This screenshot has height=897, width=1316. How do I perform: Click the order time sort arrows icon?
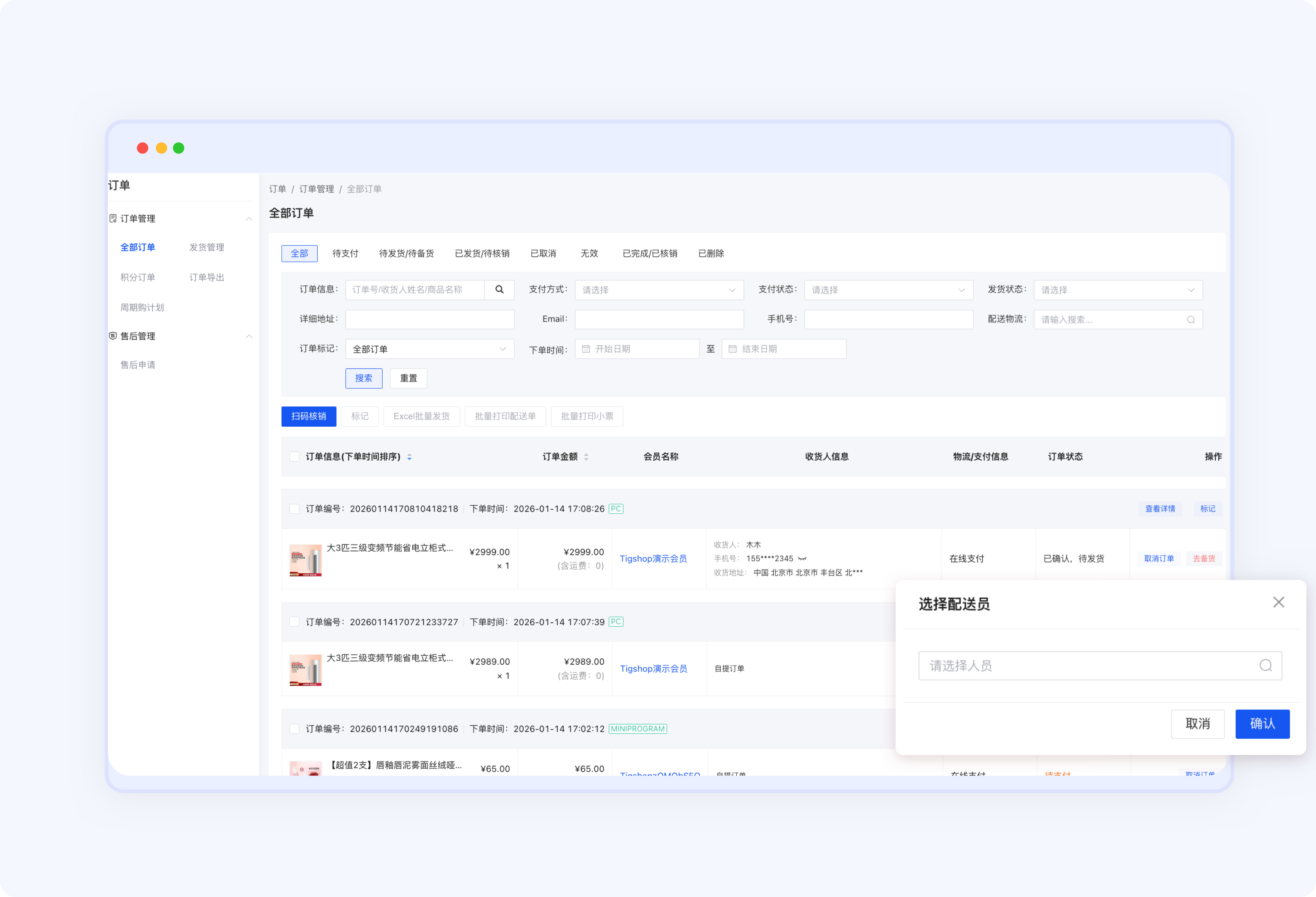click(x=409, y=457)
